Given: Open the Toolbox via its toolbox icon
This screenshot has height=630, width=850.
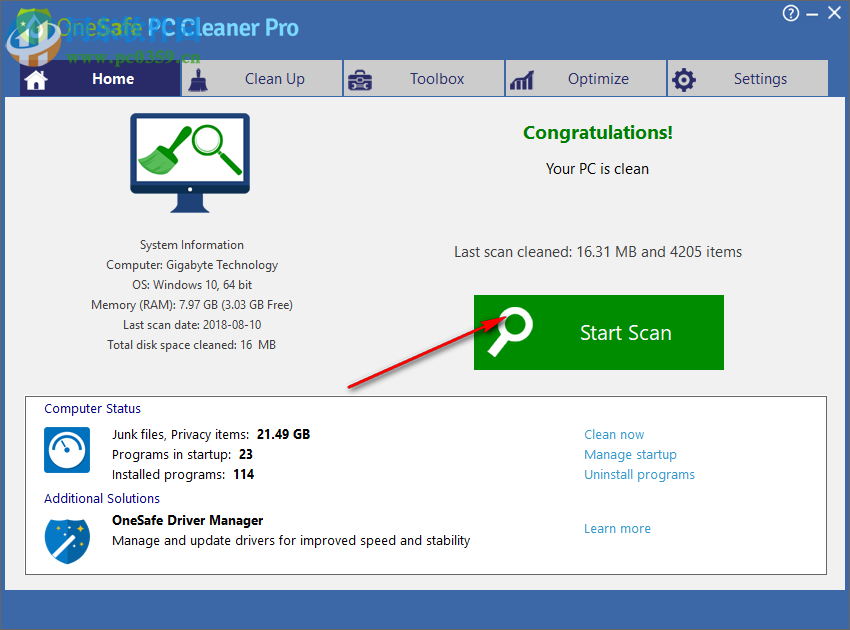Looking at the screenshot, I should (361, 78).
